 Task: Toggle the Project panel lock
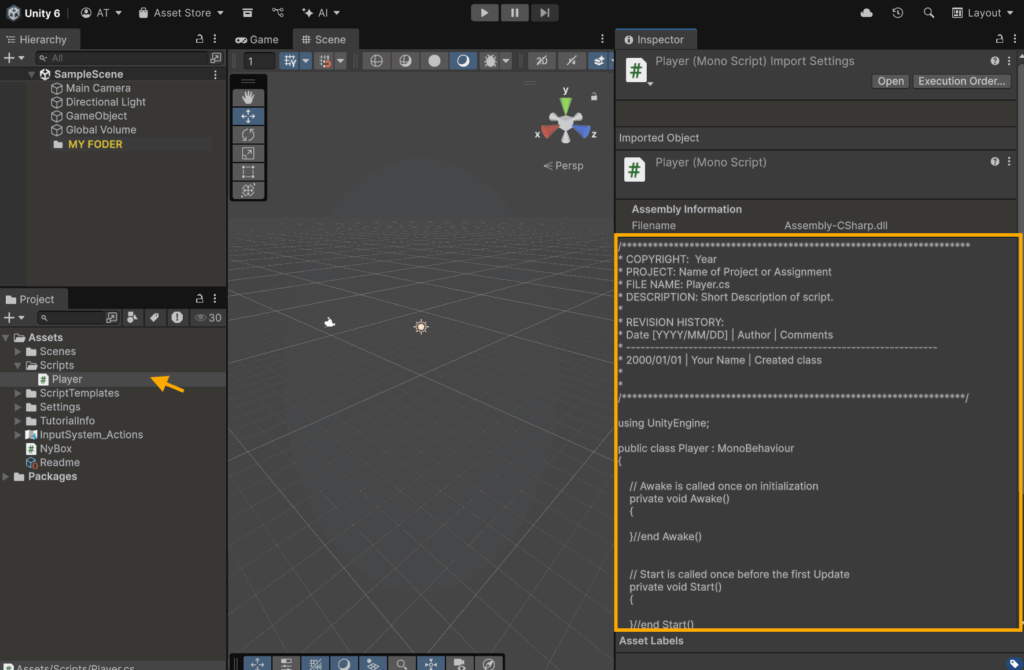coord(199,298)
